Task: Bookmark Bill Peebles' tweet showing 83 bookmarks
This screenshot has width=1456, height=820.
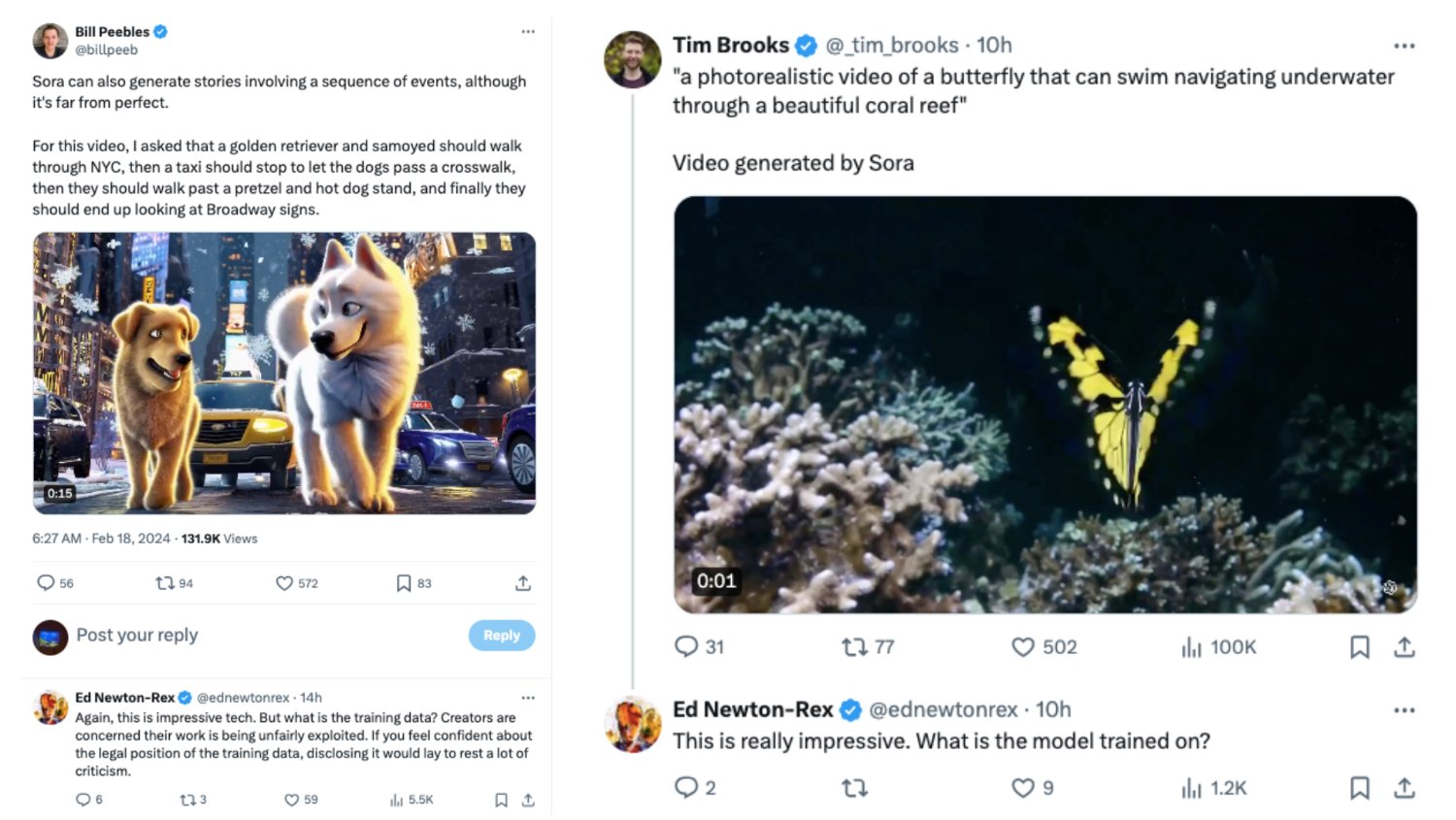Action: [404, 583]
